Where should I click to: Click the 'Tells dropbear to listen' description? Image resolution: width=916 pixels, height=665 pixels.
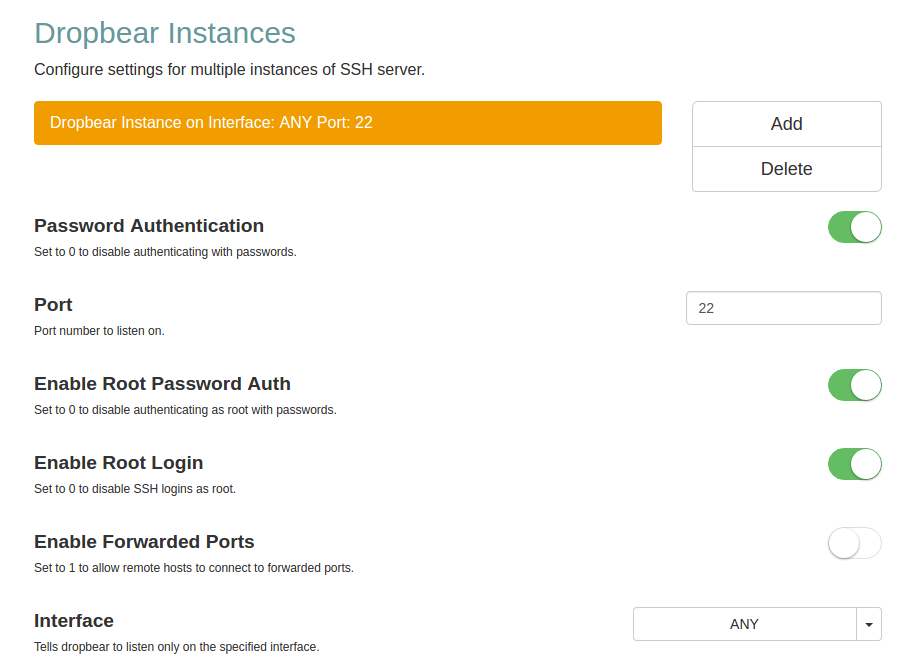(176, 647)
